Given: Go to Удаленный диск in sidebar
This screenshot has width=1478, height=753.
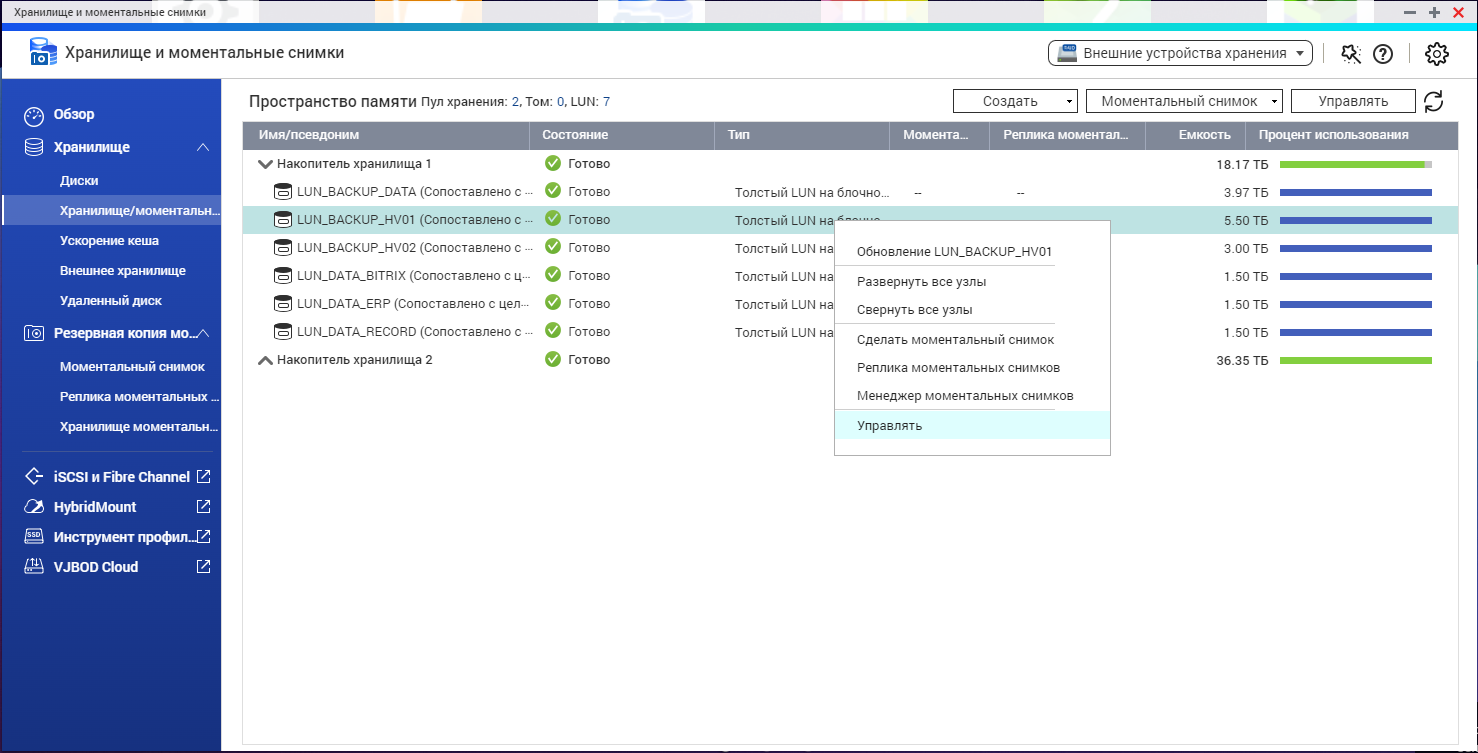Looking at the screenshot, I should coord(110,301).
